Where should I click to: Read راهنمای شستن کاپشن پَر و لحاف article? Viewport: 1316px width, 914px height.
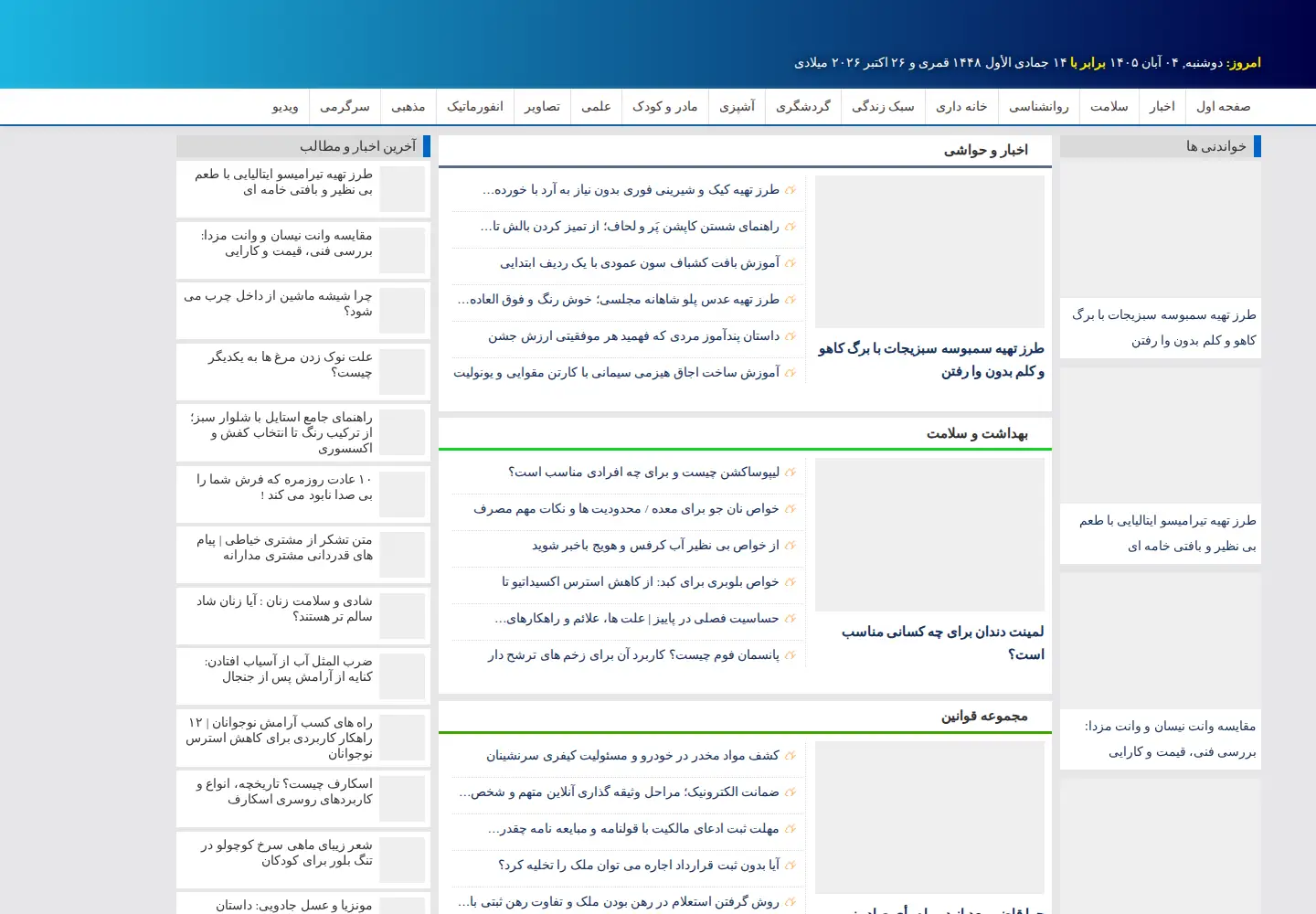[630, 227]
